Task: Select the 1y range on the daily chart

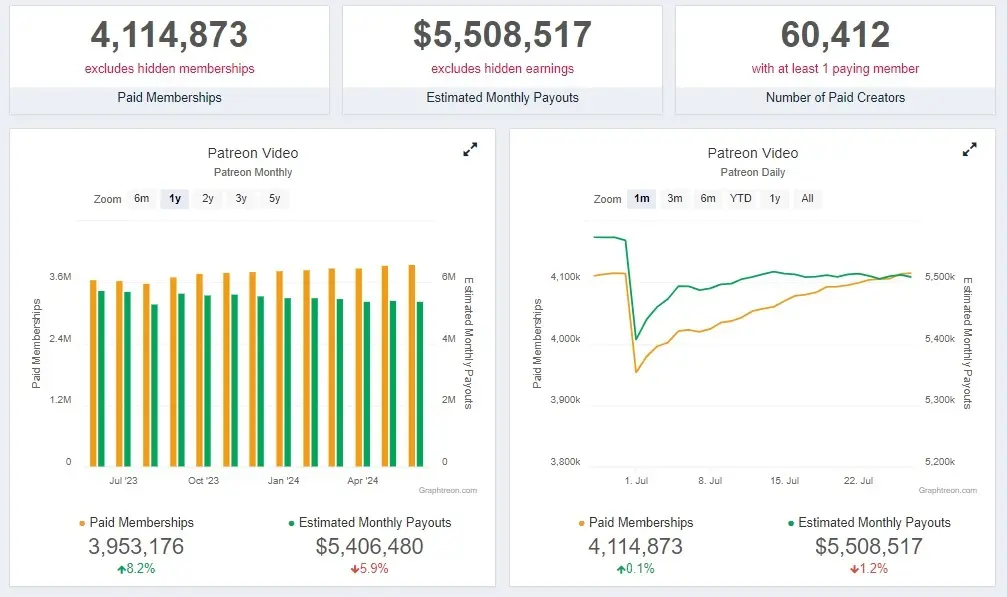Action: click(x=774, y=199)
